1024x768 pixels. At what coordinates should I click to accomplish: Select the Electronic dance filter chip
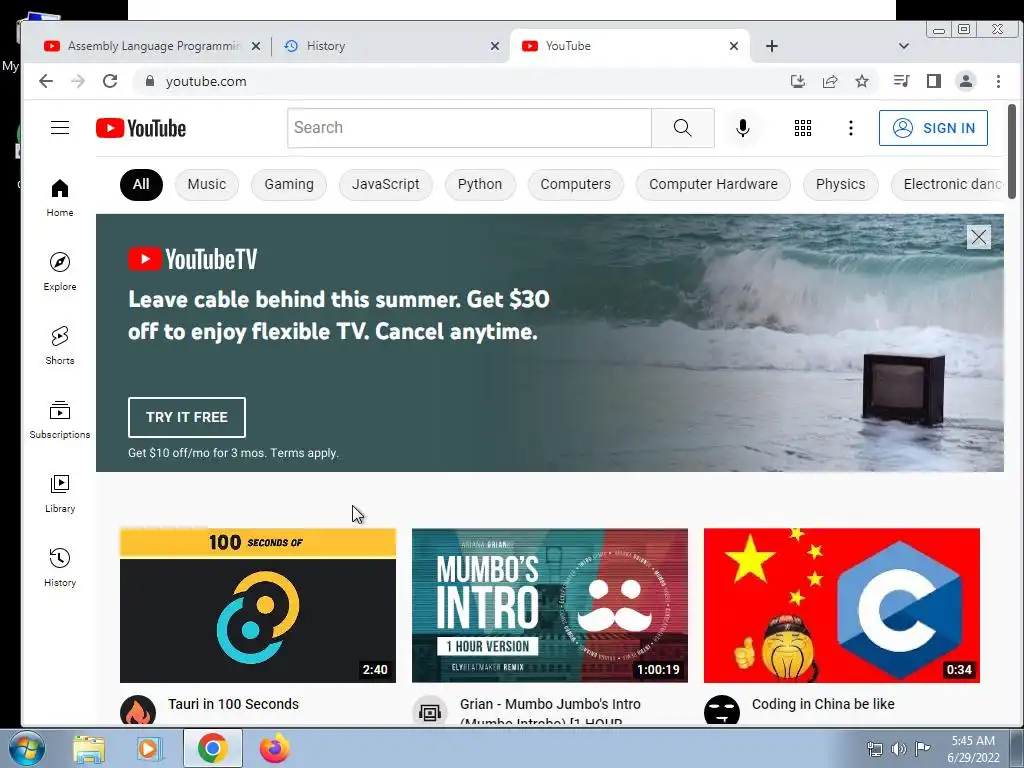click(948, 185)
